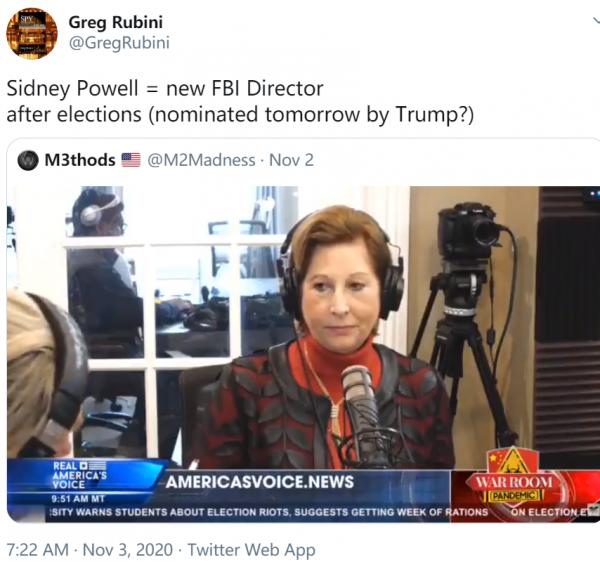600x562 pixels.
Task: Click the 'nominated tomorrow by Trump?' text line
Action: [x=311, y=114]
